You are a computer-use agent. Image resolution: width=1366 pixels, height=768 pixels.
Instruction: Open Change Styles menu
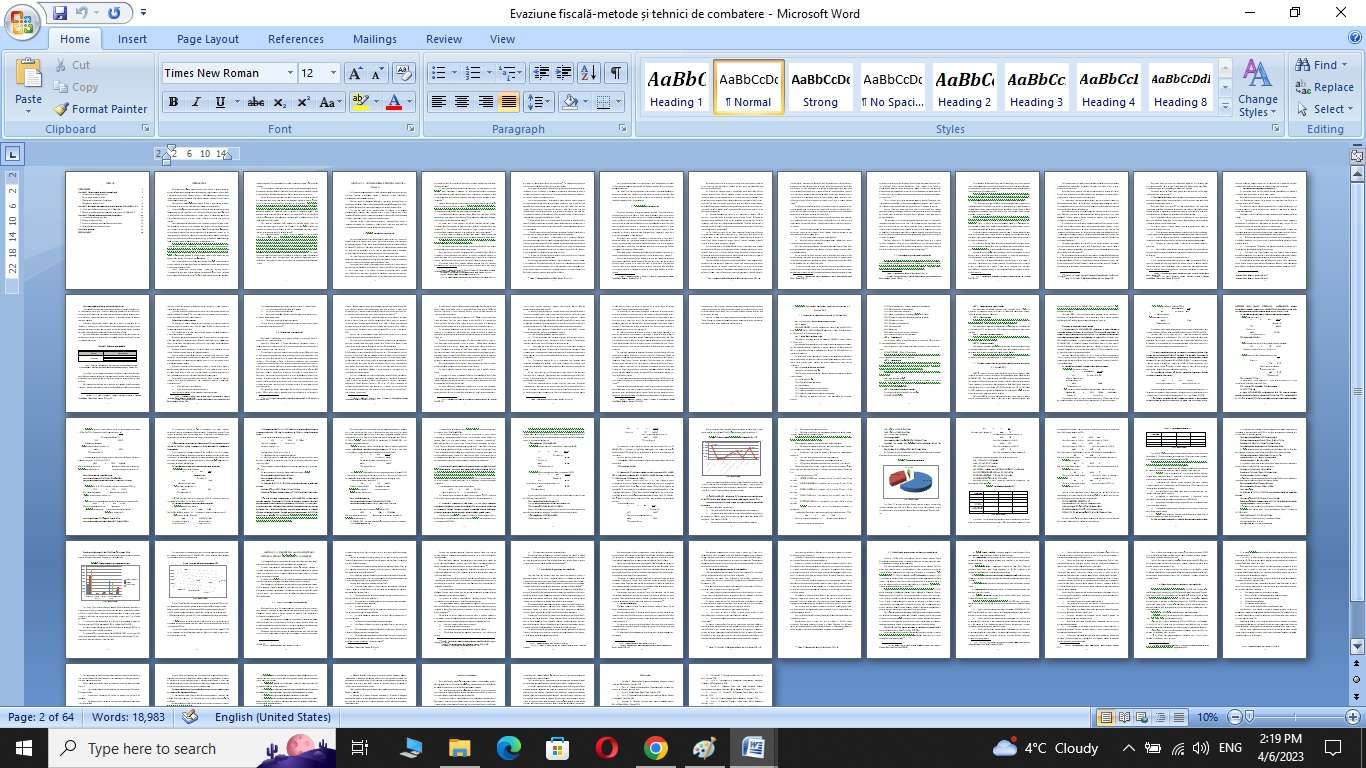click(1257, 88)
